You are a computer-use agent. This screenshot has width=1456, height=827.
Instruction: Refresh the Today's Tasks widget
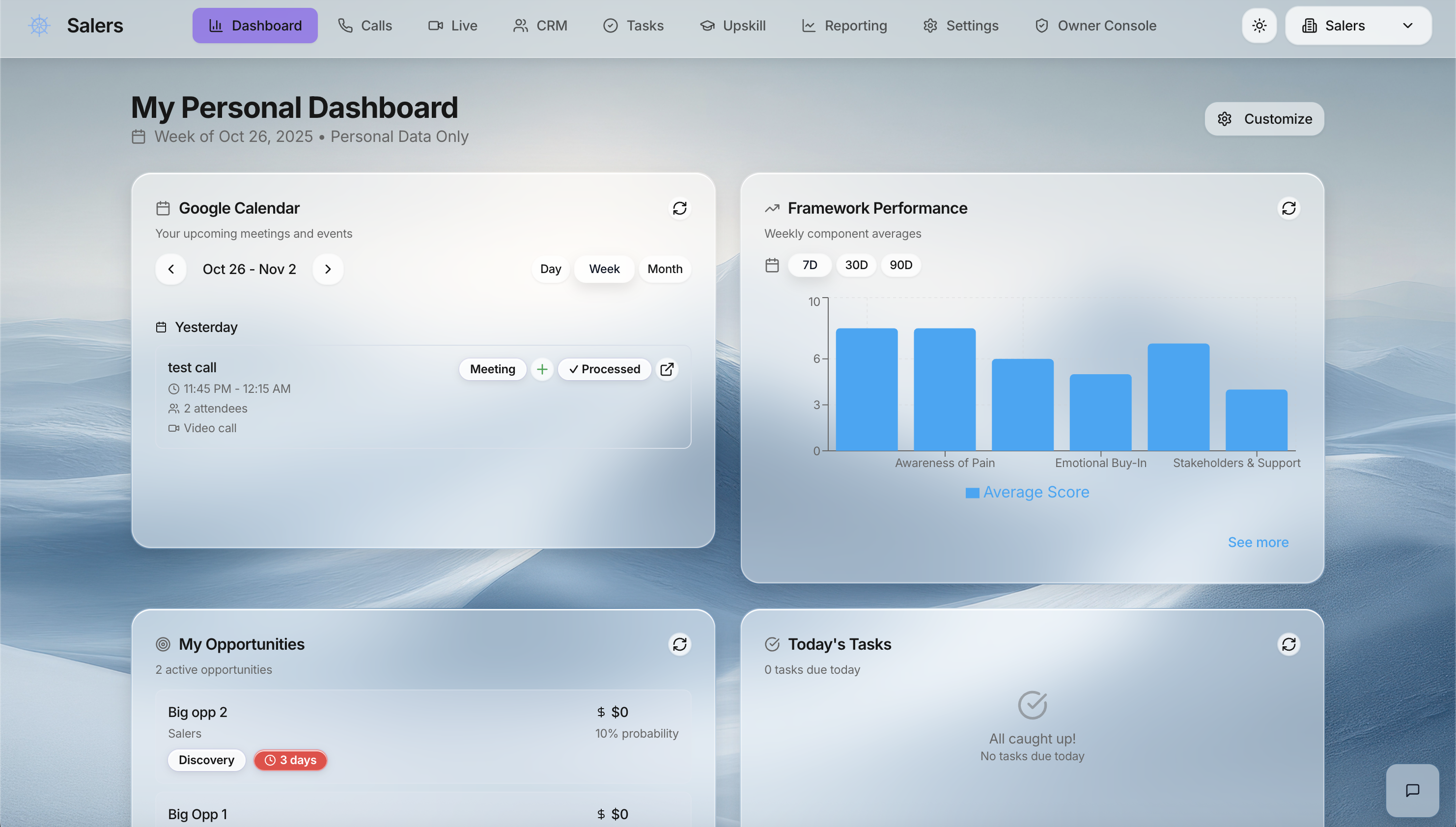[1288, 644]
